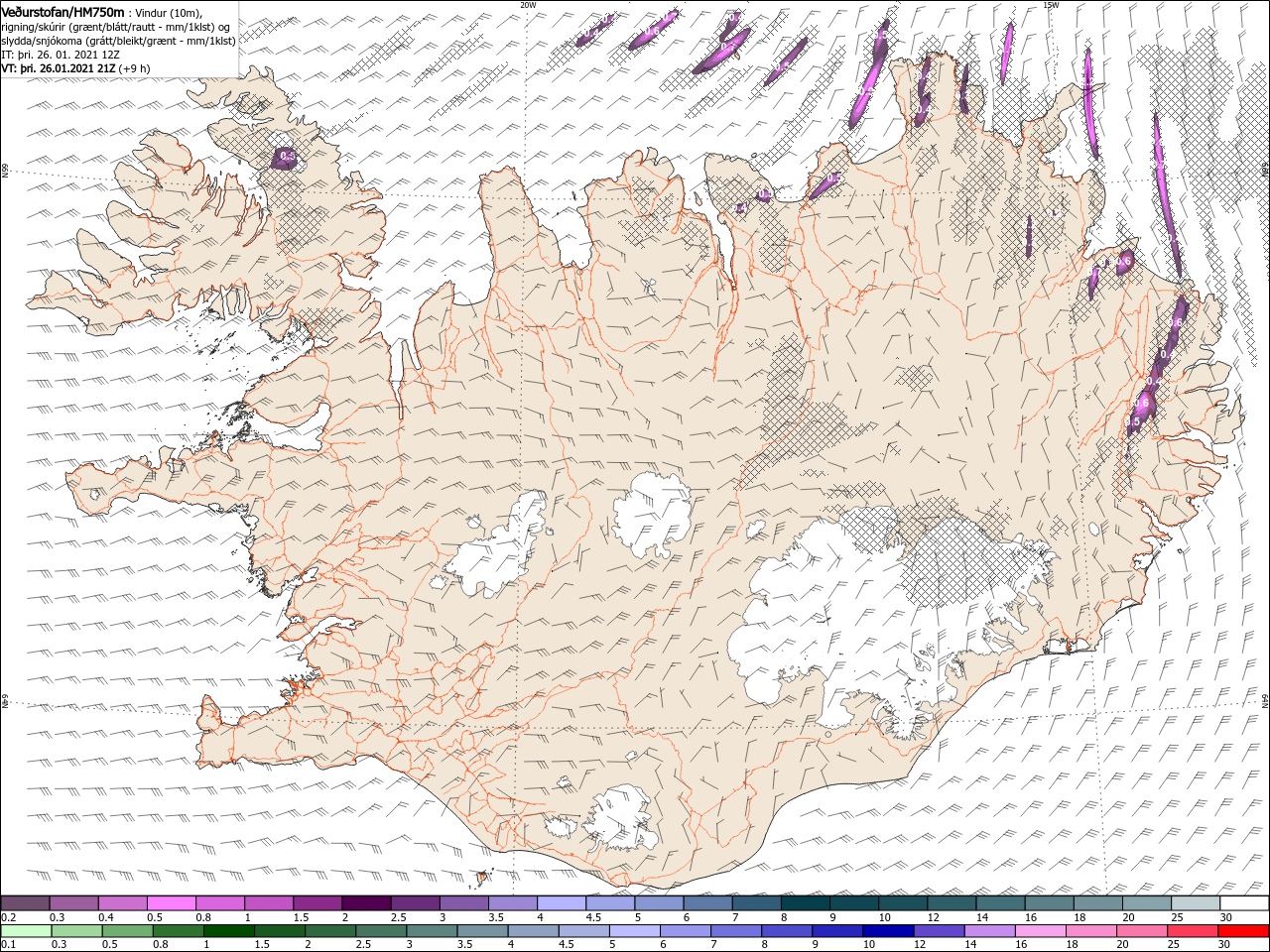Click the '0.1' label under the rain legend
The image size is (1270, 952).
point(8,945)
